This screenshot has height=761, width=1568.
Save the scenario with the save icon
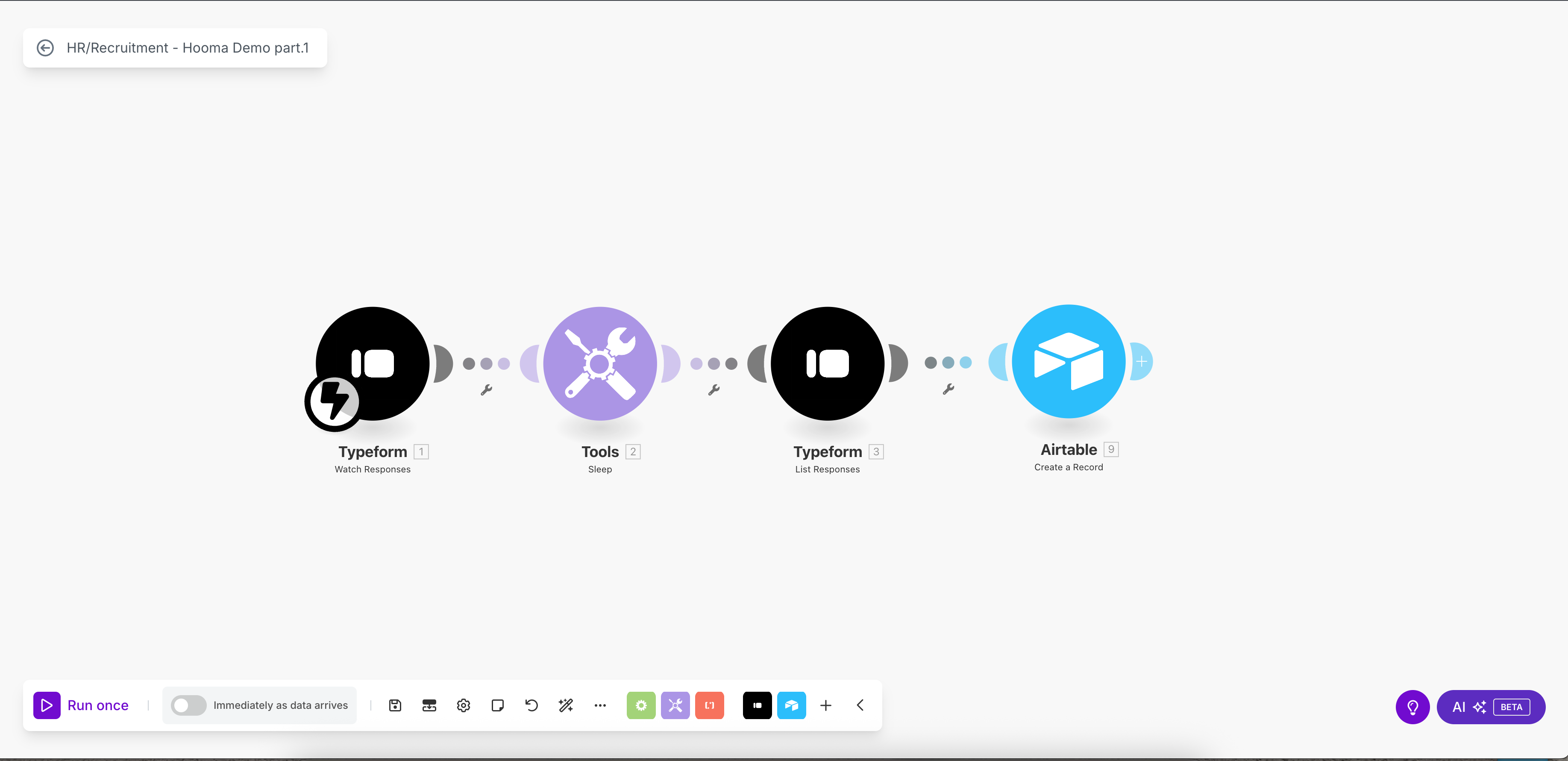point(394,705)
